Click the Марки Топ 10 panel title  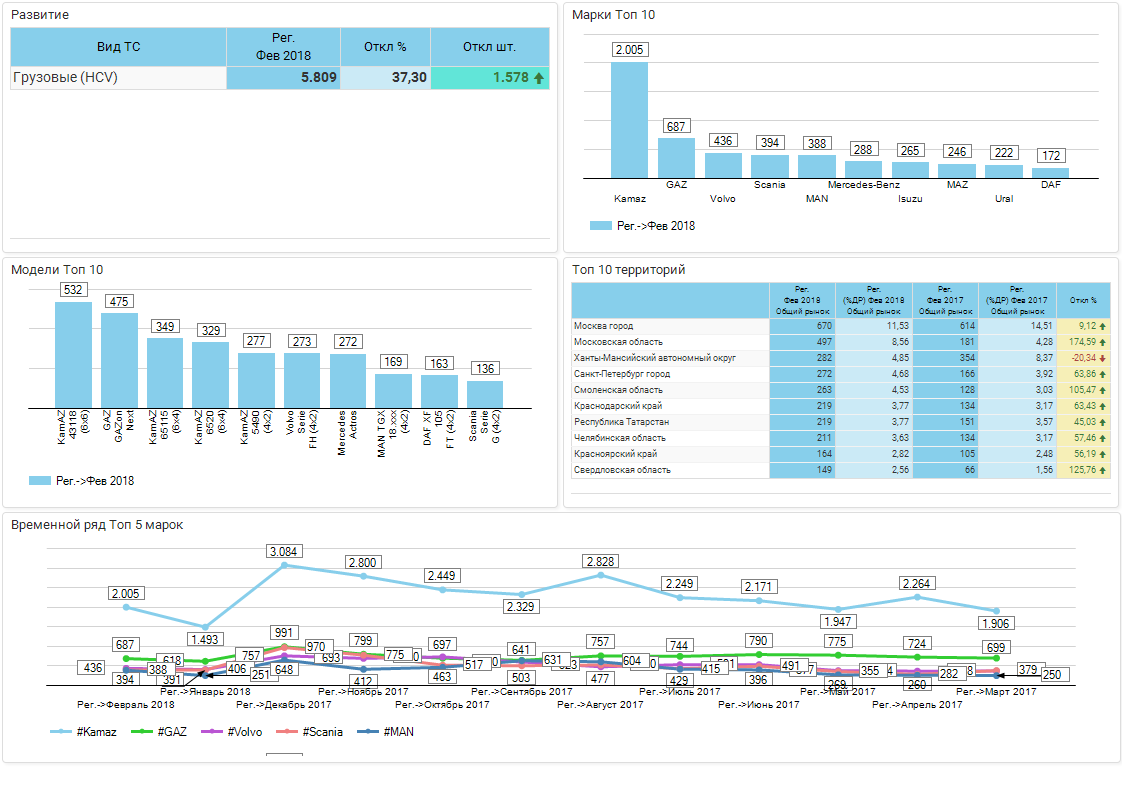point(613,15)
